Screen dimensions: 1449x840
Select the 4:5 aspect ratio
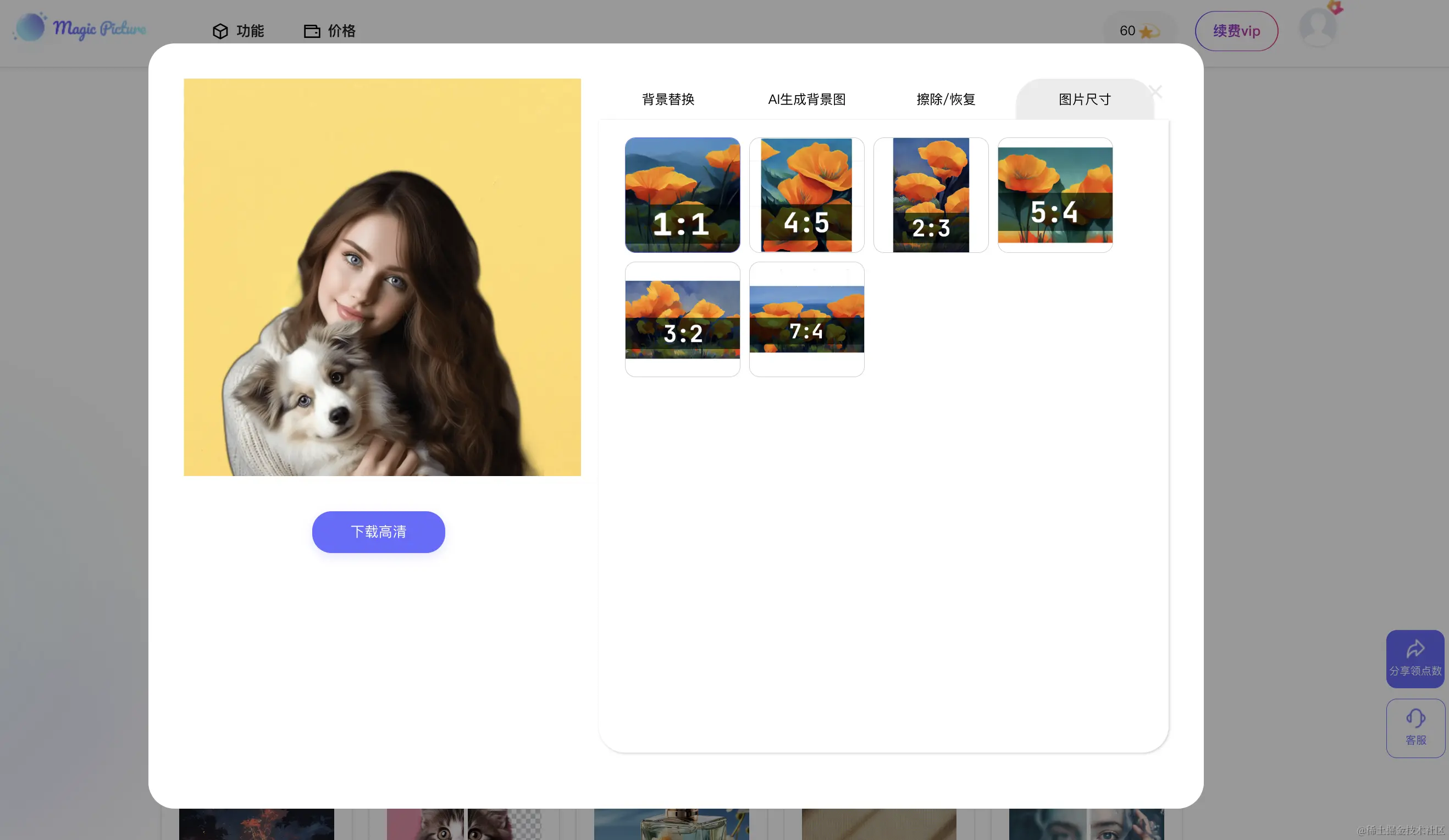pos(806,196)
